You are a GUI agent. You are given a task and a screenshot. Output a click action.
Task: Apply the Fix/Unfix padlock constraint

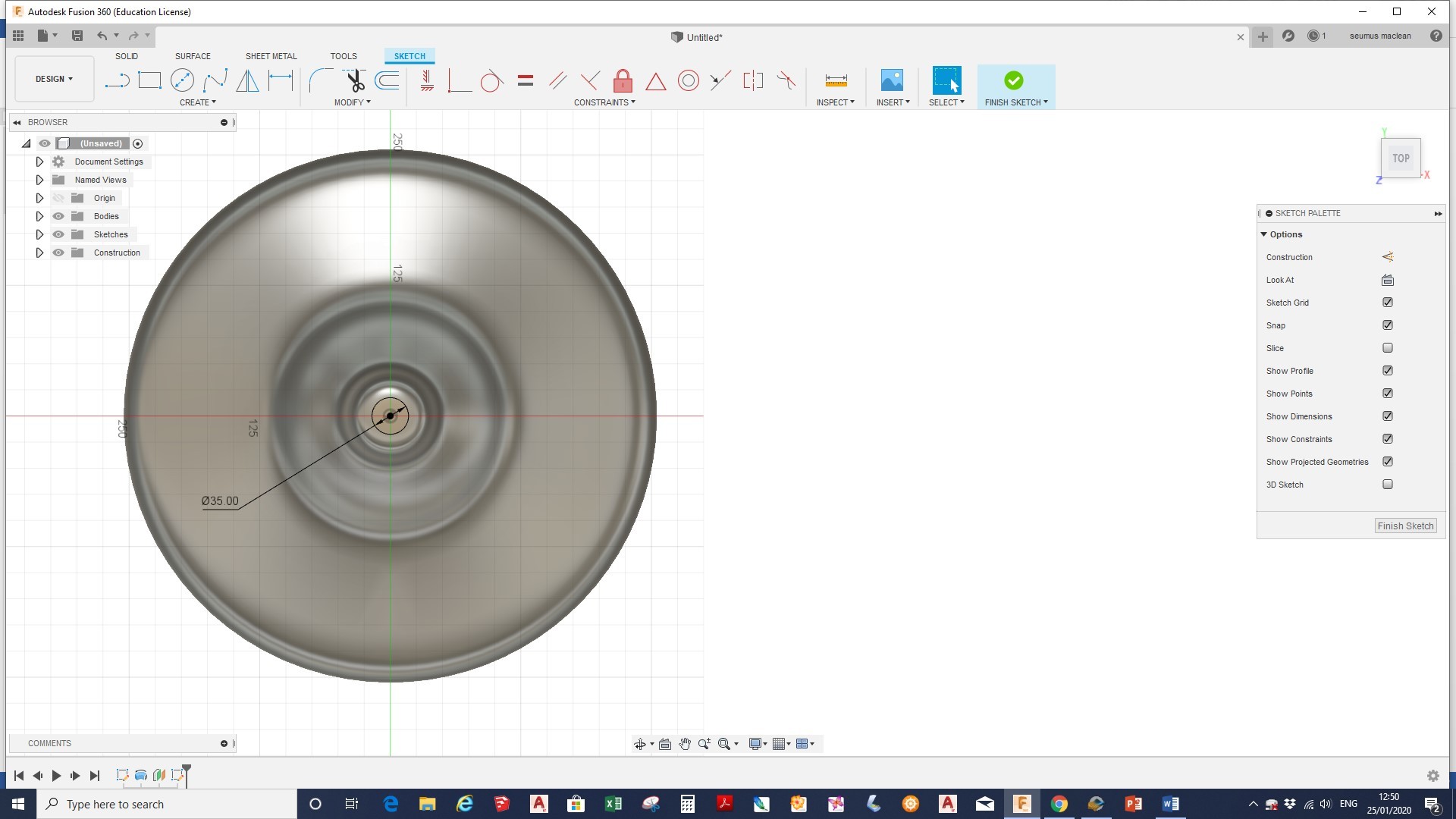[x=623, y=80]
